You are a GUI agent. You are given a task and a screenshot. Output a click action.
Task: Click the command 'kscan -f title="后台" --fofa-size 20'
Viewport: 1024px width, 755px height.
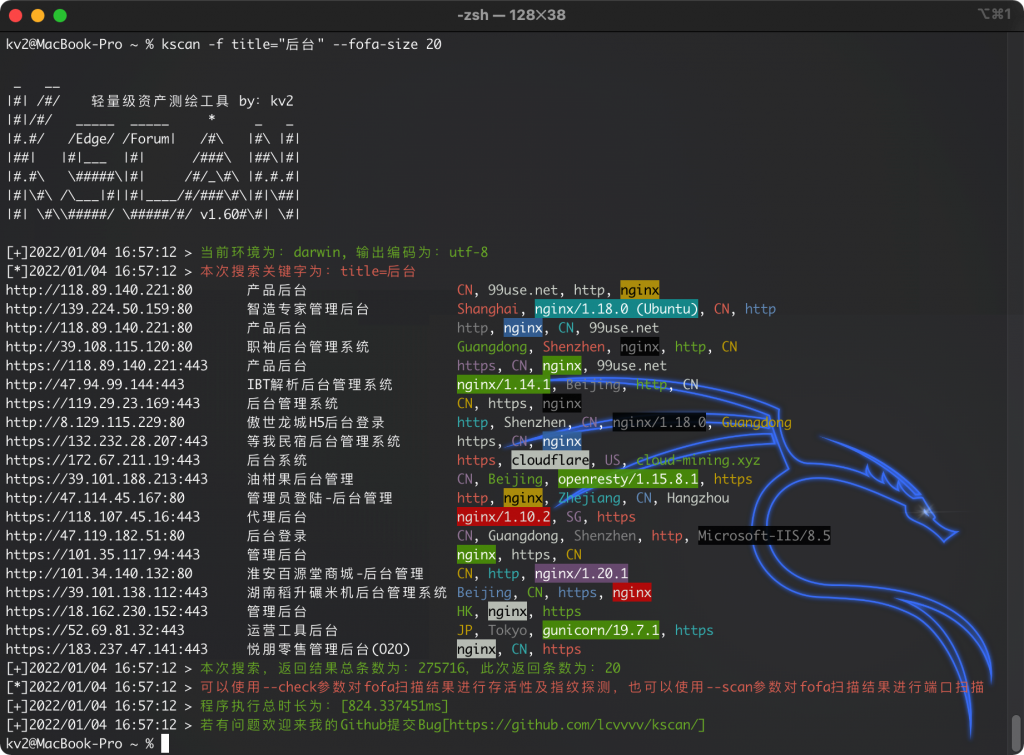pos(301,44)
